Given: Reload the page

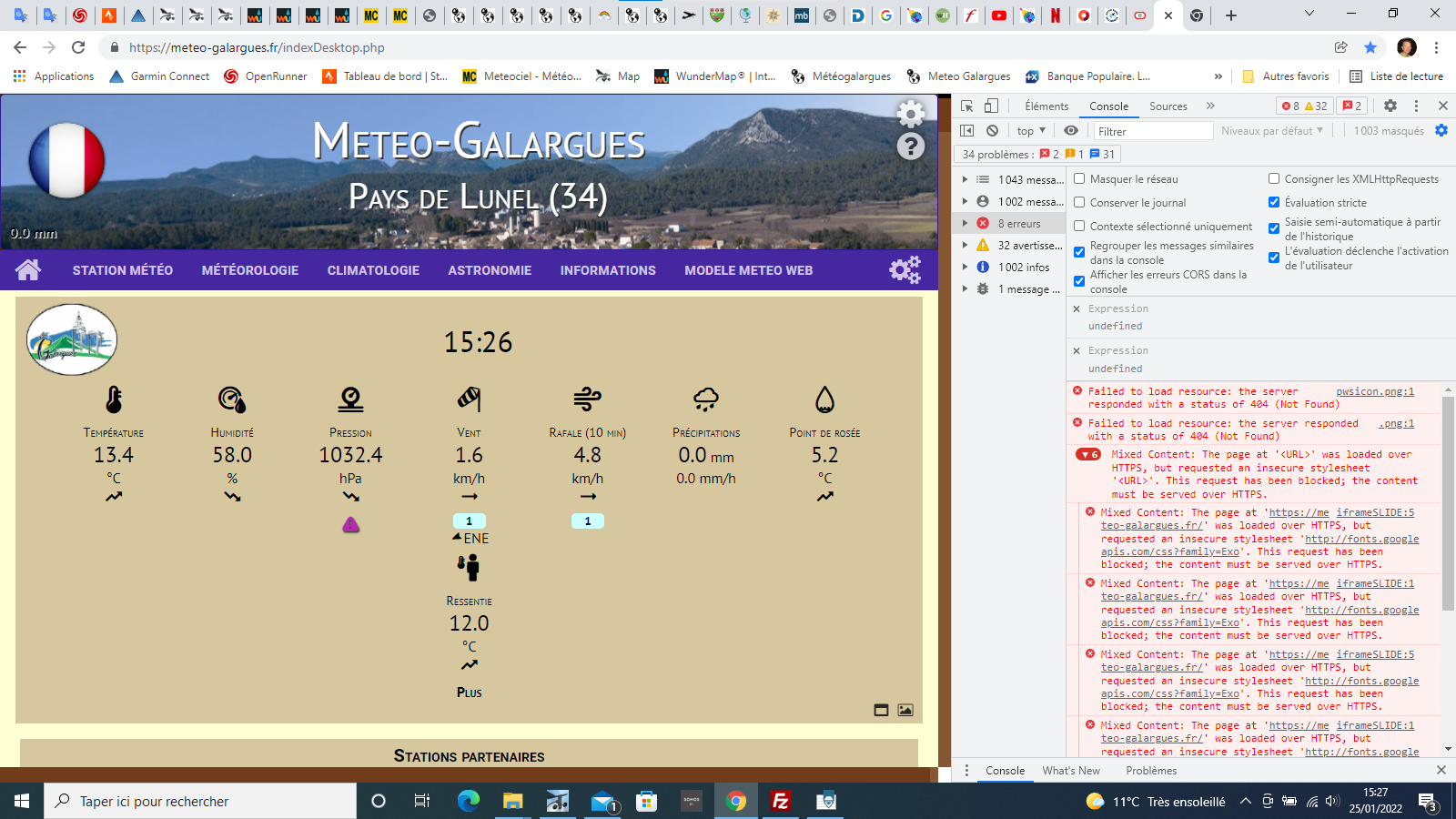Looking at the screenshot, I should (78, 47).
